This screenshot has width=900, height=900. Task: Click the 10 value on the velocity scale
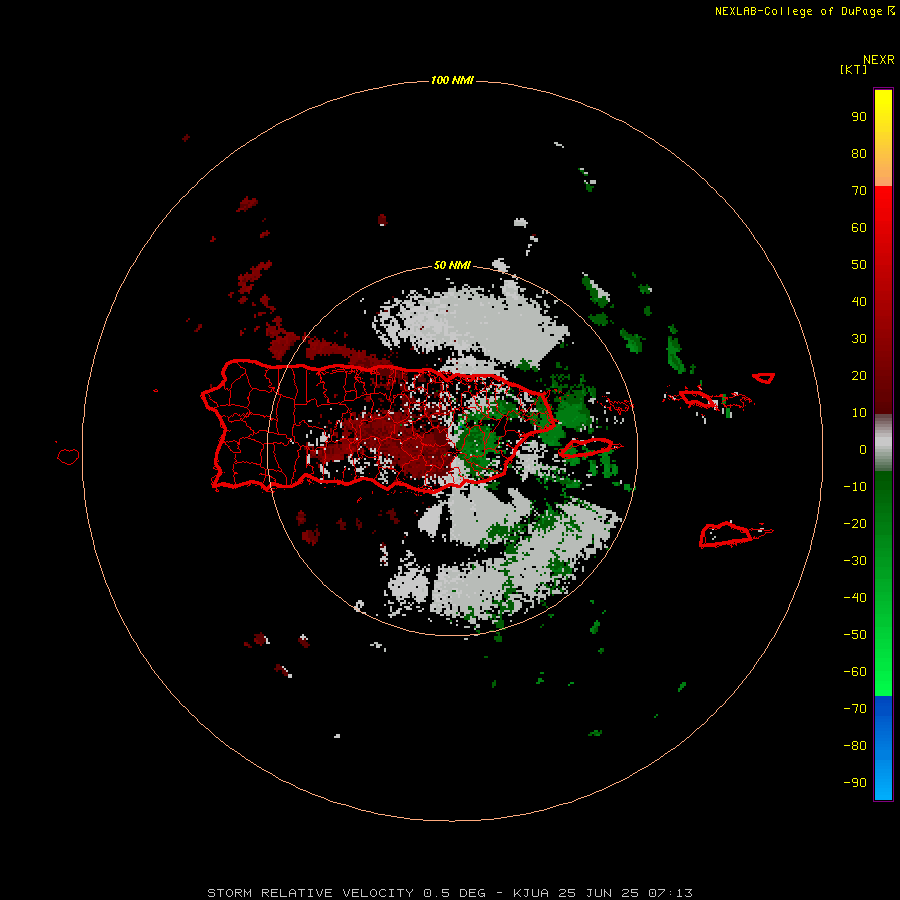859,413
